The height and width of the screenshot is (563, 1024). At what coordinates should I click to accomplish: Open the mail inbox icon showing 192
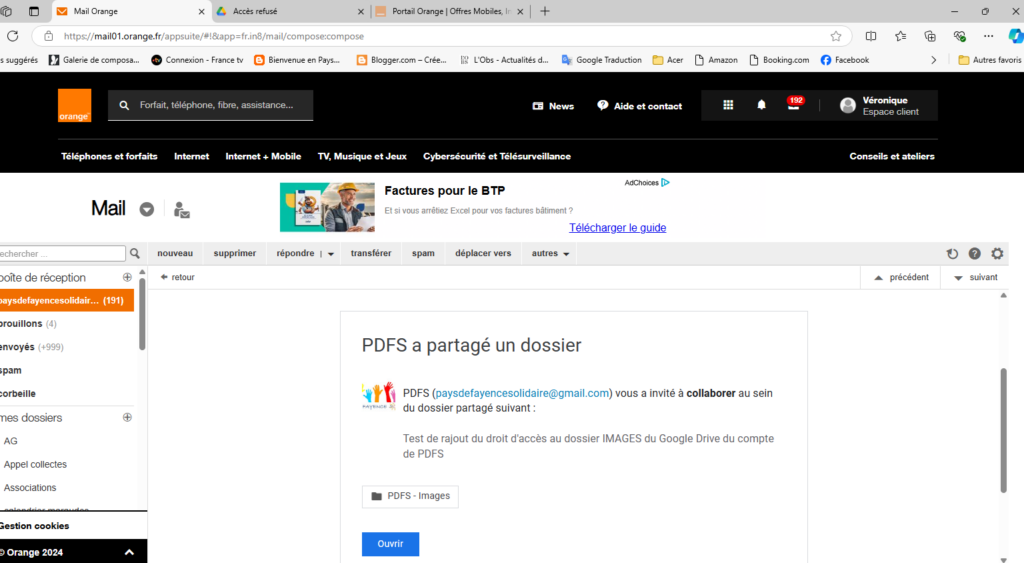tap(794, 105)
